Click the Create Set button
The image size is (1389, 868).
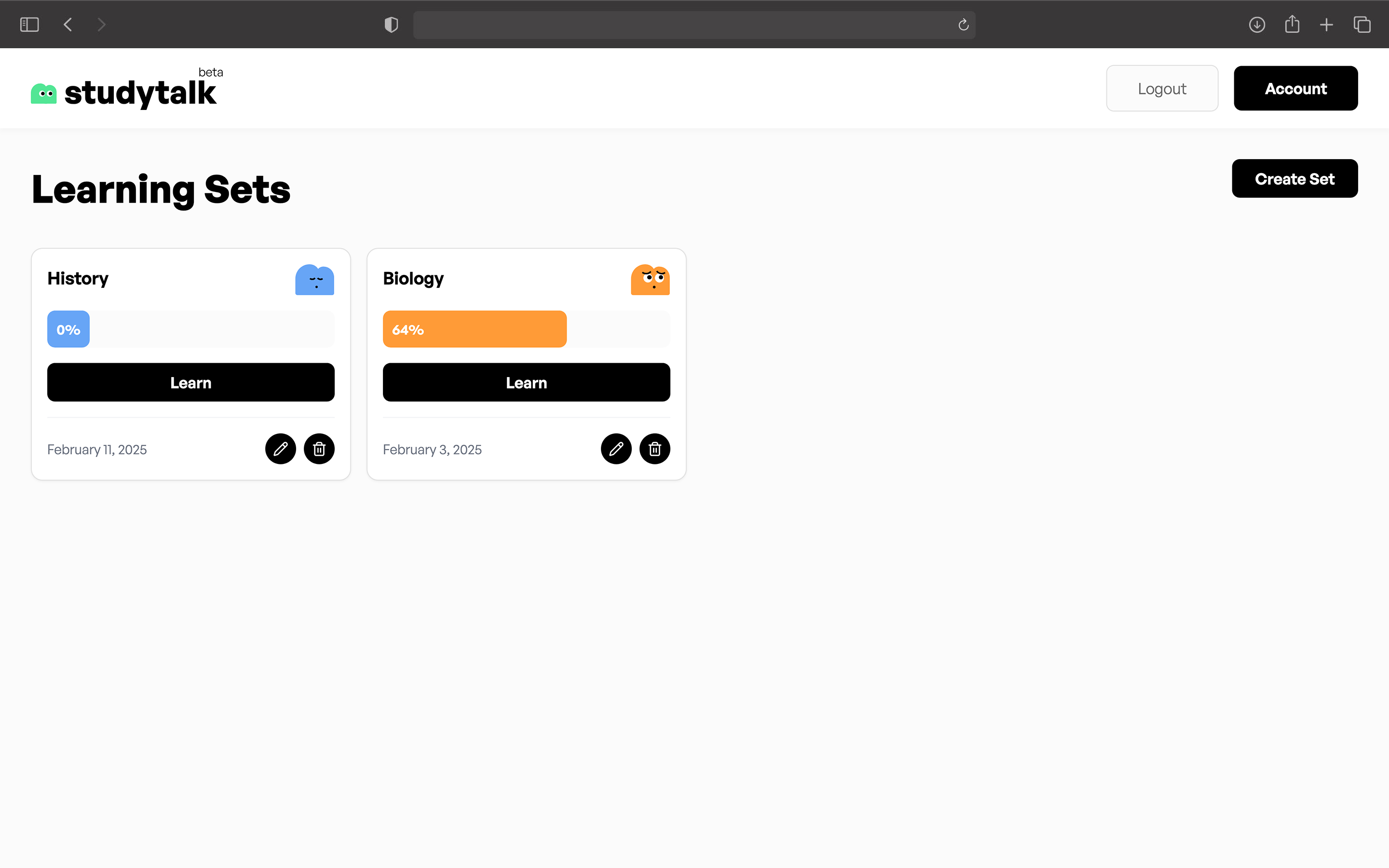pos(1295,178)
